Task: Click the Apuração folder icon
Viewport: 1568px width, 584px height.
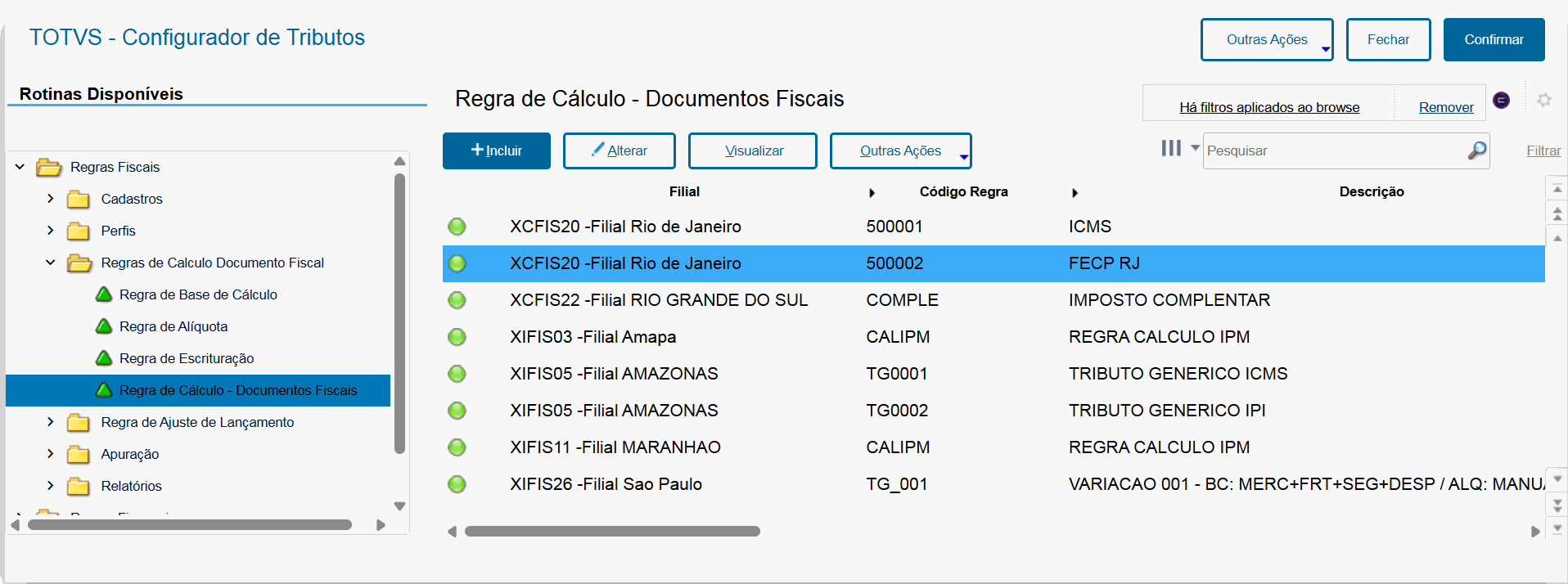Action: tap(79, 455)
